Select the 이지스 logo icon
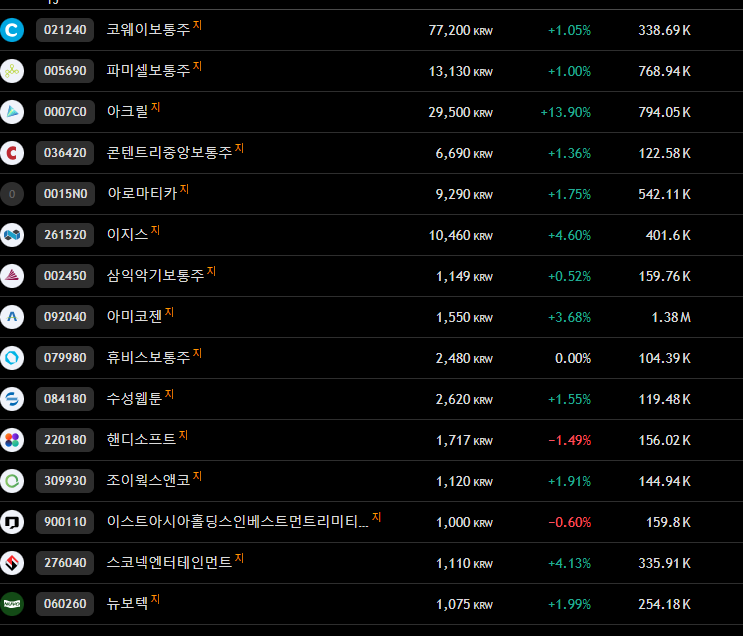Viewport: 743px width, 636px height. point(12,235)
